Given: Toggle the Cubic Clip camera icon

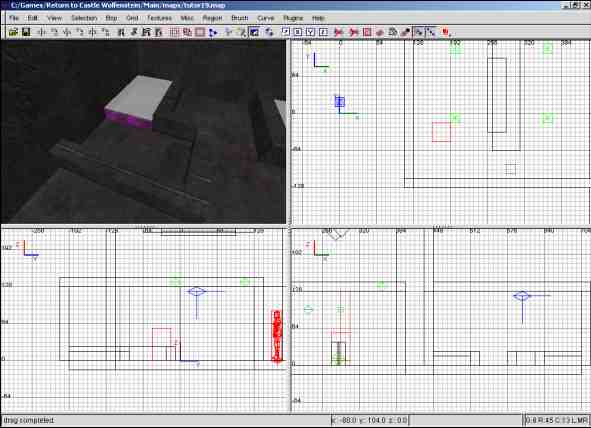Looking at the screenshot, I should point(254,32).
